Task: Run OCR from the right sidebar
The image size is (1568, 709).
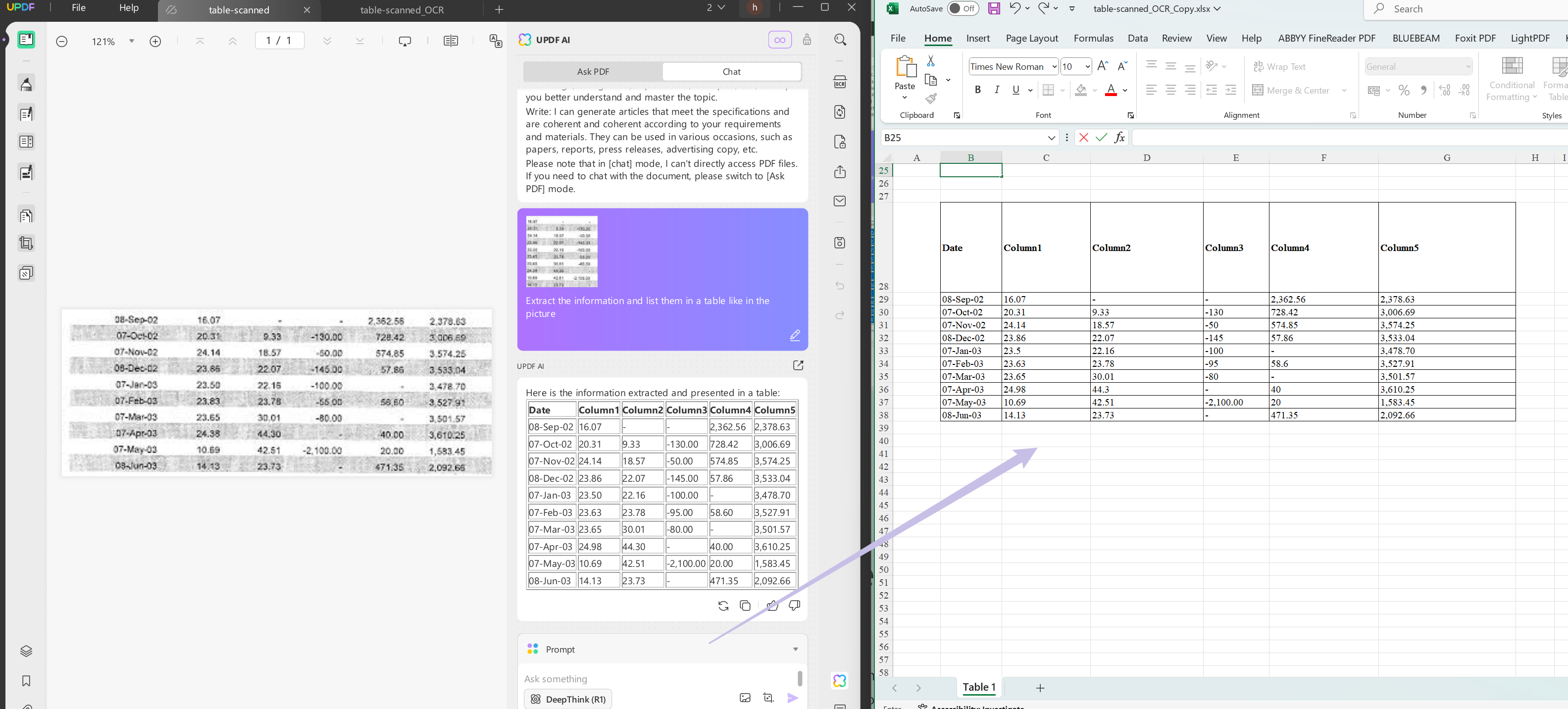Action: pyautogui.click(x=840, y=83)
